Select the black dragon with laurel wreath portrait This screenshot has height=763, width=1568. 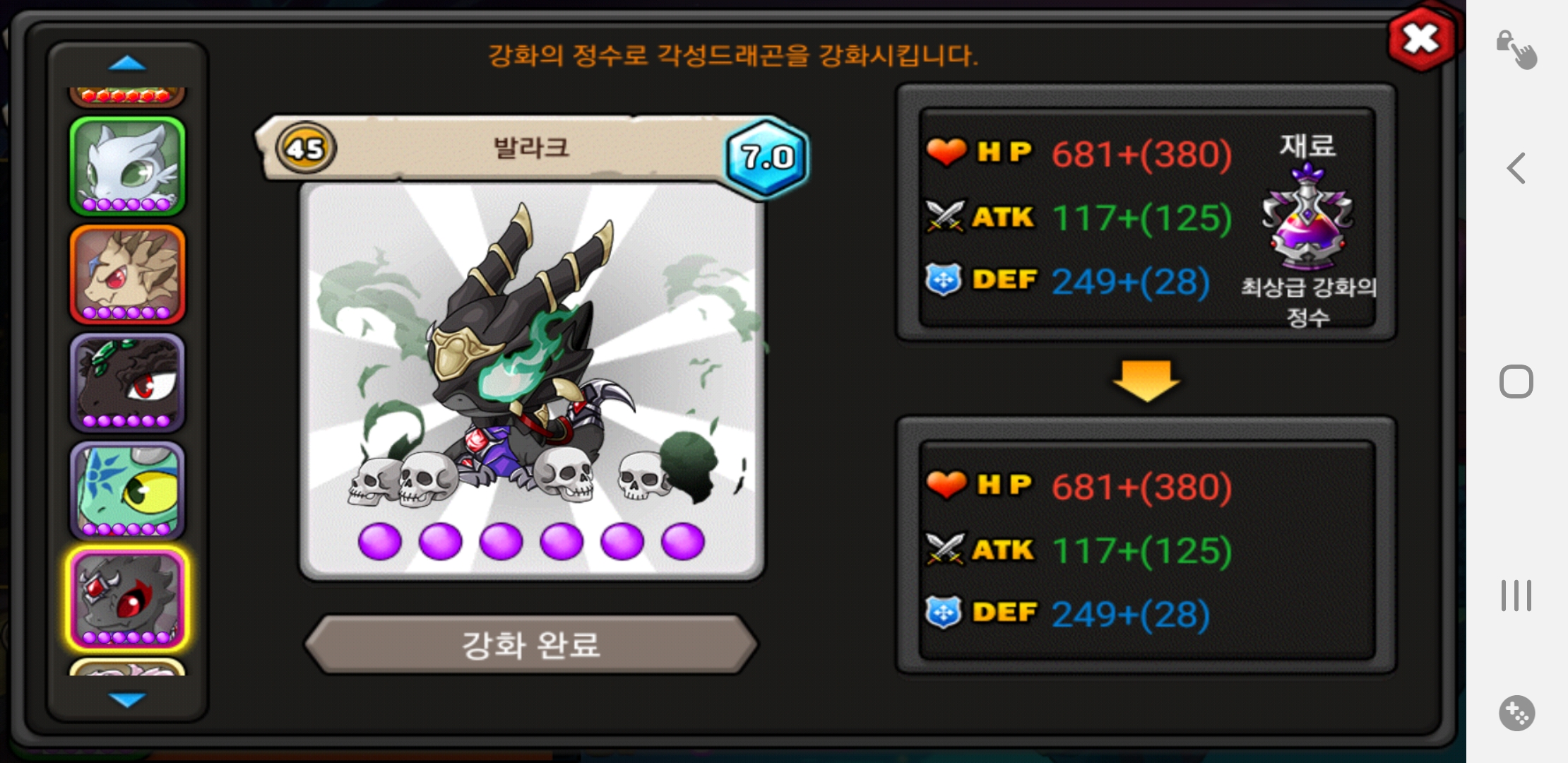coord(127,383)
